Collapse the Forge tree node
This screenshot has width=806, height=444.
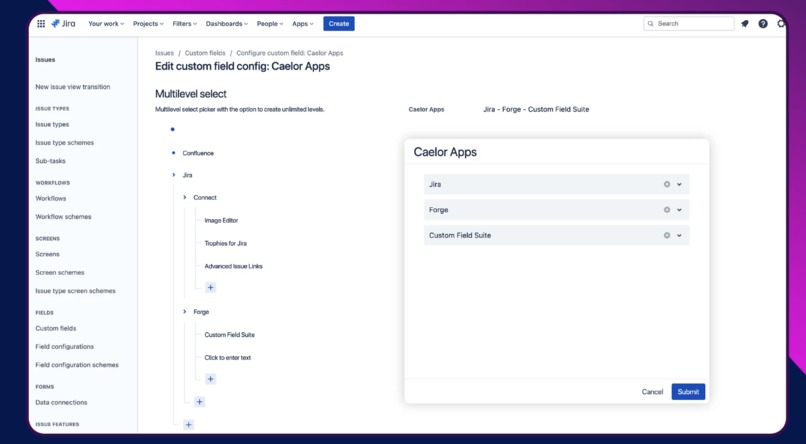point(185,312)
